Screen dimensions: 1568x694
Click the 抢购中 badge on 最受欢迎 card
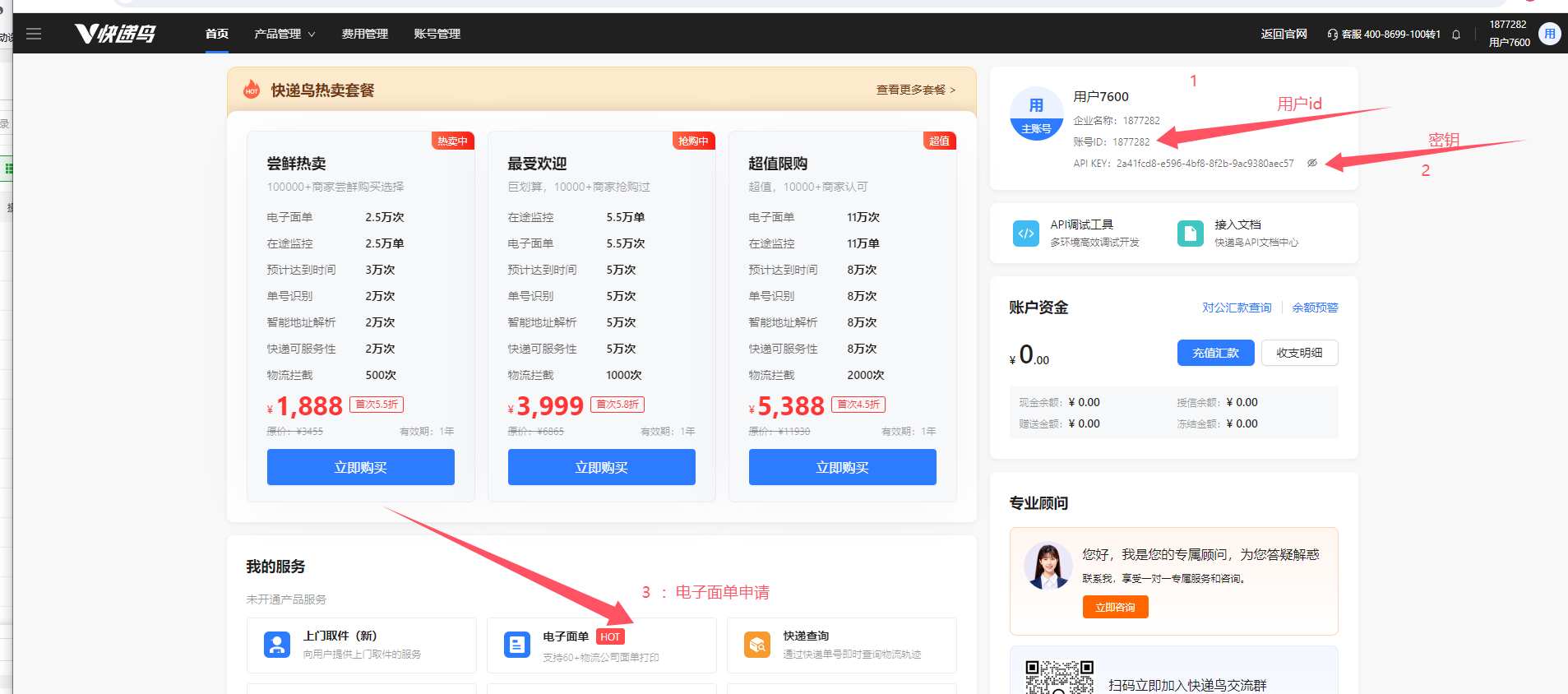pyautogui.click(x=693, y=141)
